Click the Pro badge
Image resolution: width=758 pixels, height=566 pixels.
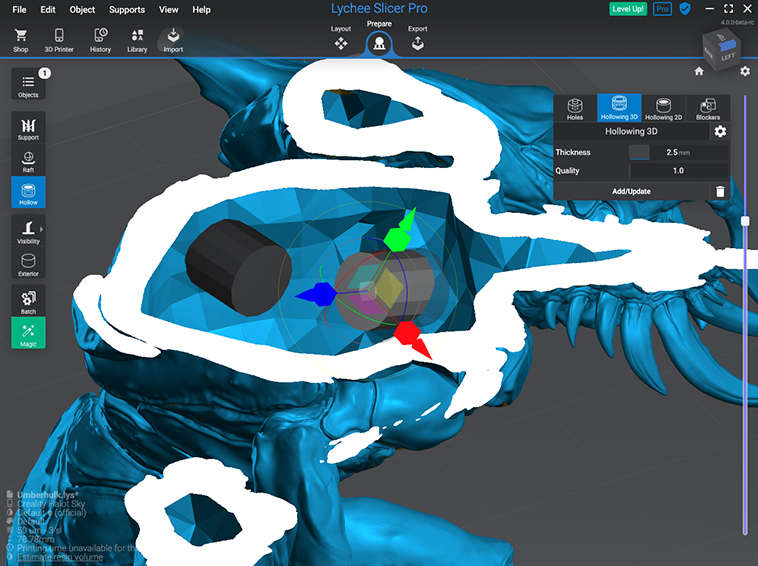coord(662,9)
